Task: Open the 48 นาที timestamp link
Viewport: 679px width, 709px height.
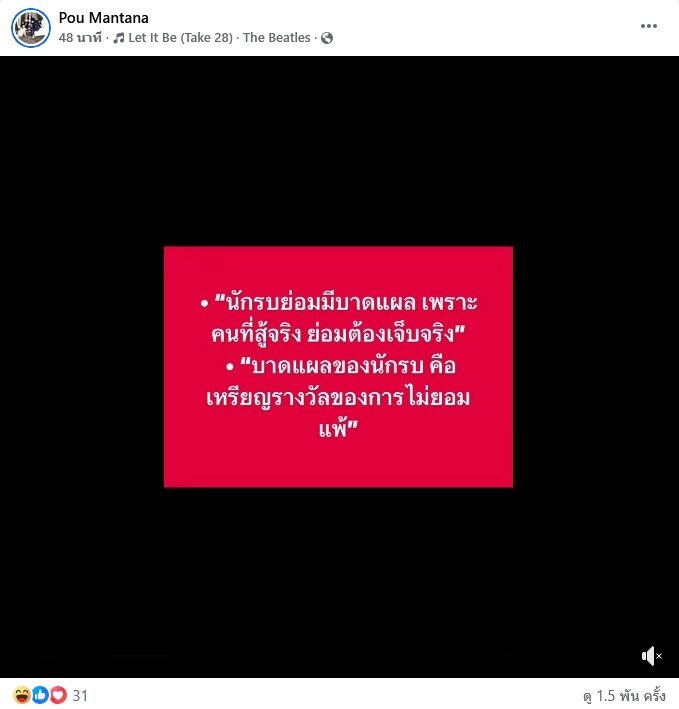Action: (80, 38)
